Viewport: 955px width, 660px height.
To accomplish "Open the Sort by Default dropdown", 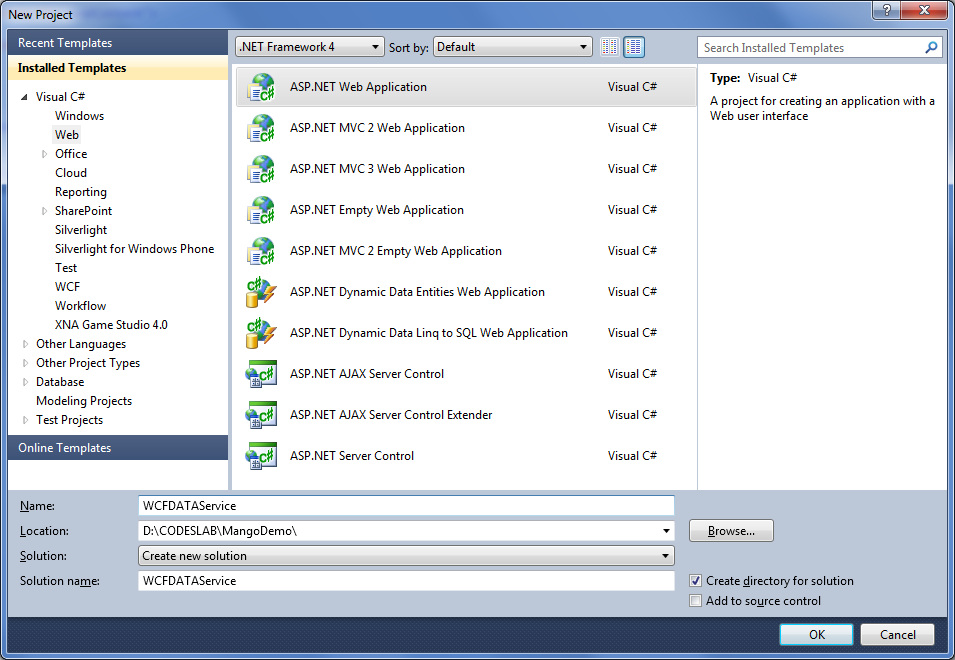I will 513,47.
